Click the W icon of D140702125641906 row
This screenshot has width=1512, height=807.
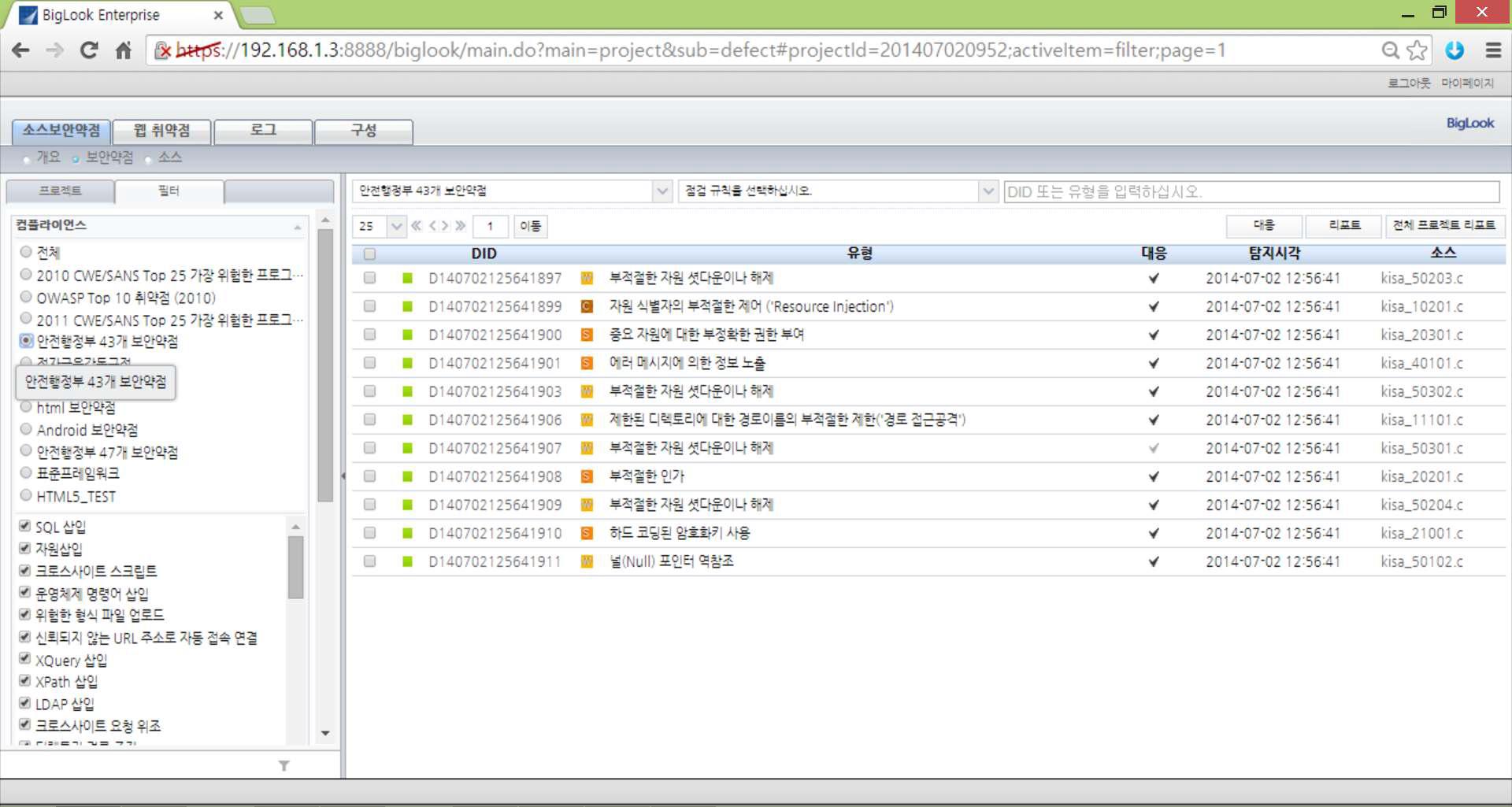[587, 420]
